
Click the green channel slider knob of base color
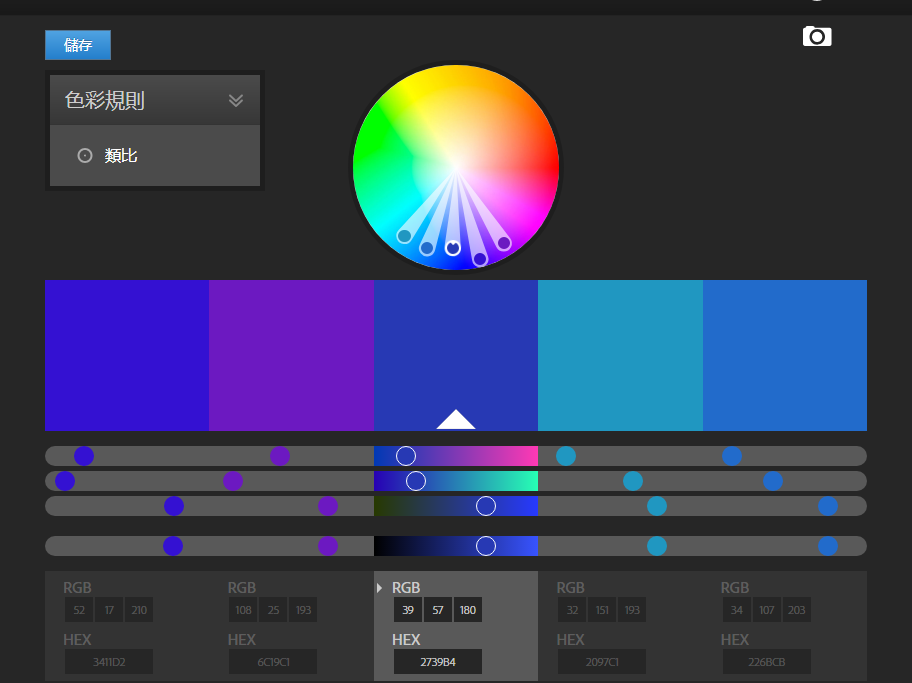(416, 481)
